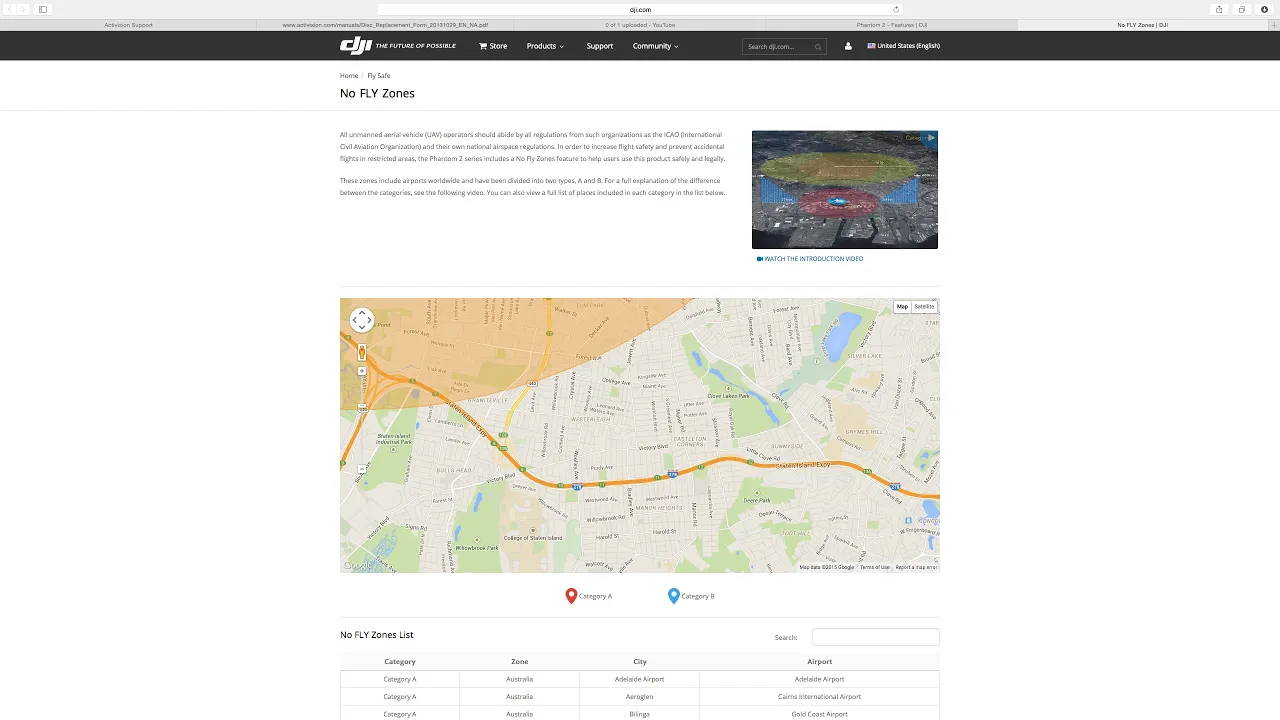The image size is (1280, 720).
Task: Switch to the Disc Replacement Form PDF tab
Action: pos(385,25)
